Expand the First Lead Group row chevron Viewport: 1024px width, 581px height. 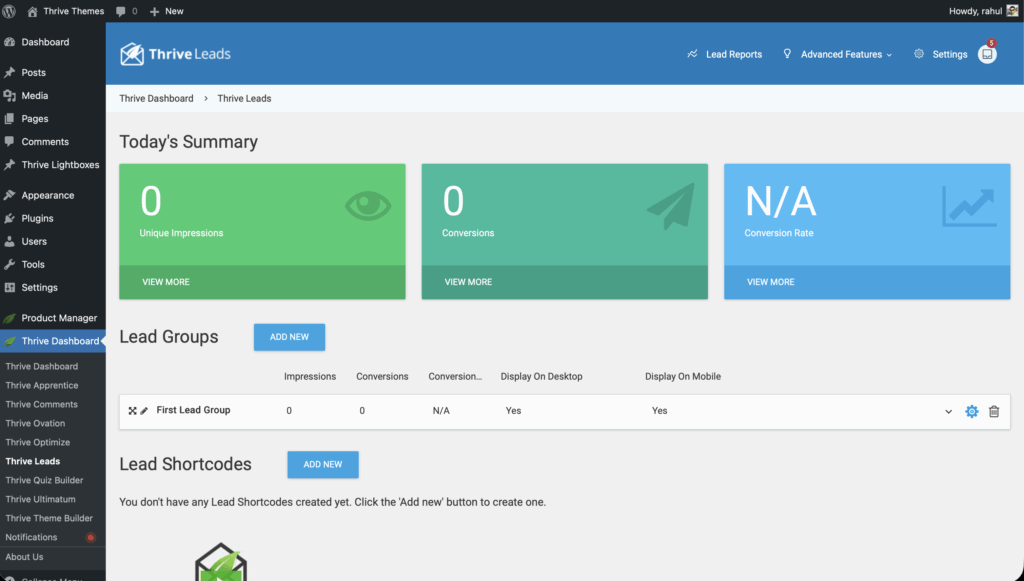[x=948, y=411]
